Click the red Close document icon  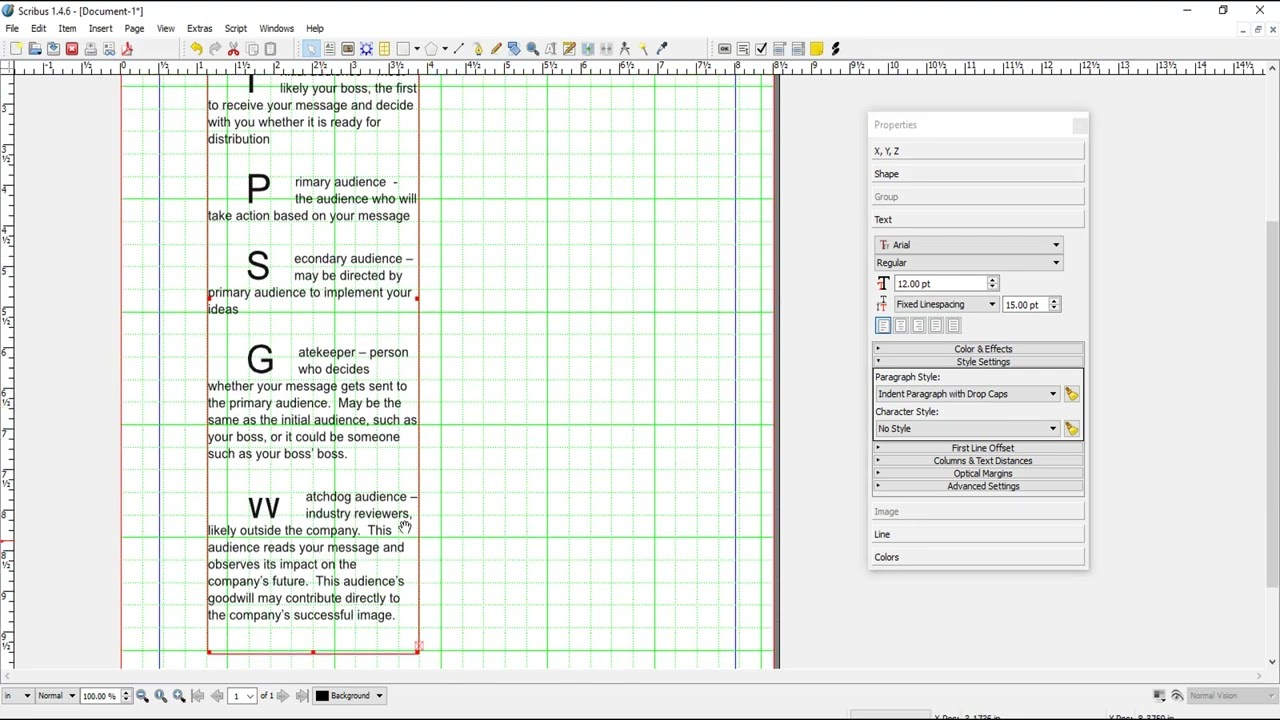(72, 49)
